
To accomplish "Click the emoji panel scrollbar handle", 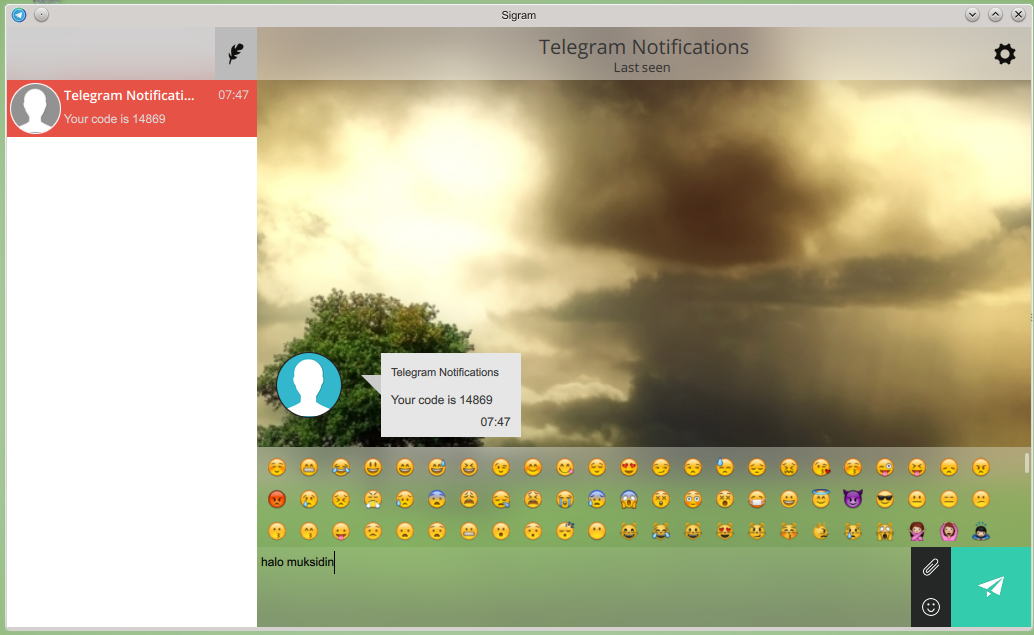I will point(1026,463).
